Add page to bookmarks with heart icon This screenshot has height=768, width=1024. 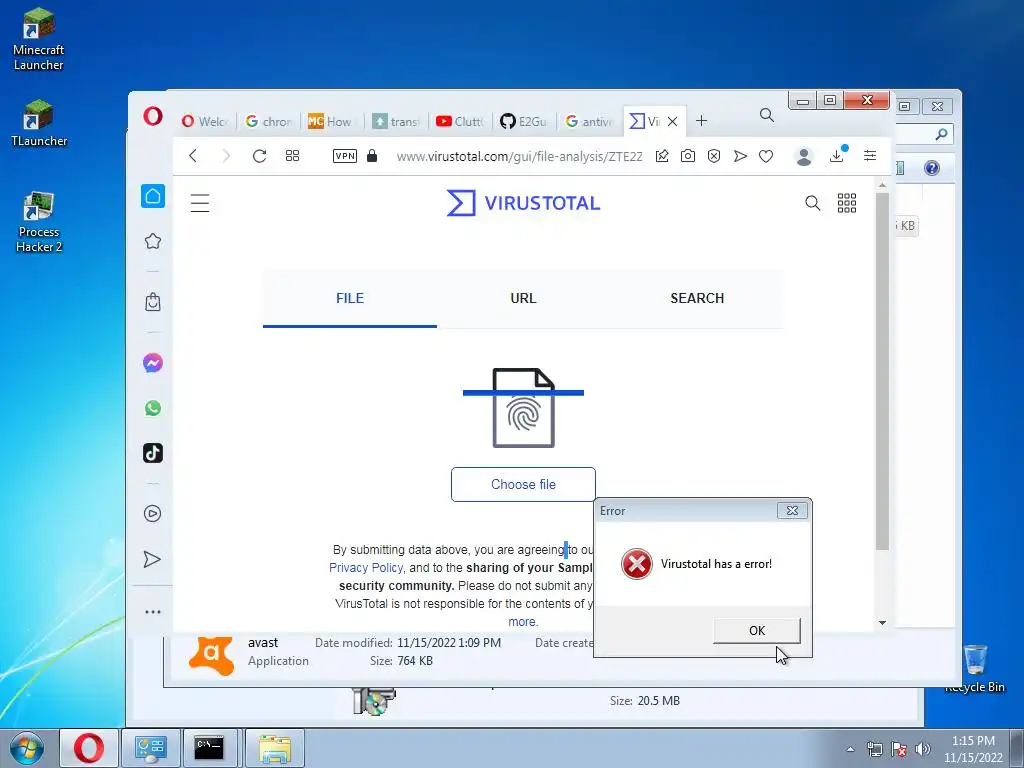click(x=766, y=156)
